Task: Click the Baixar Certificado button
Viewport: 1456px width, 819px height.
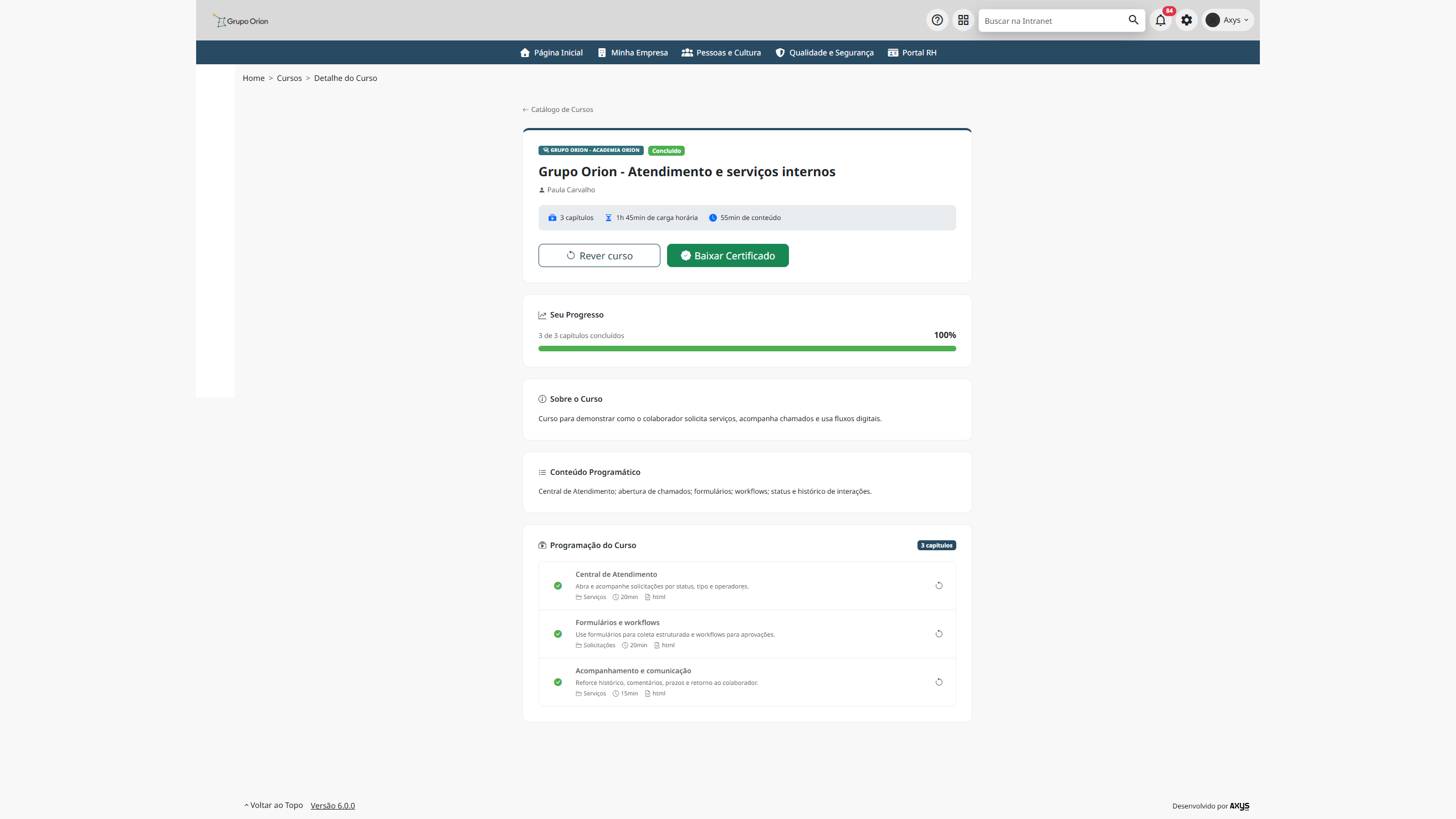Action: tap(727, 255)
